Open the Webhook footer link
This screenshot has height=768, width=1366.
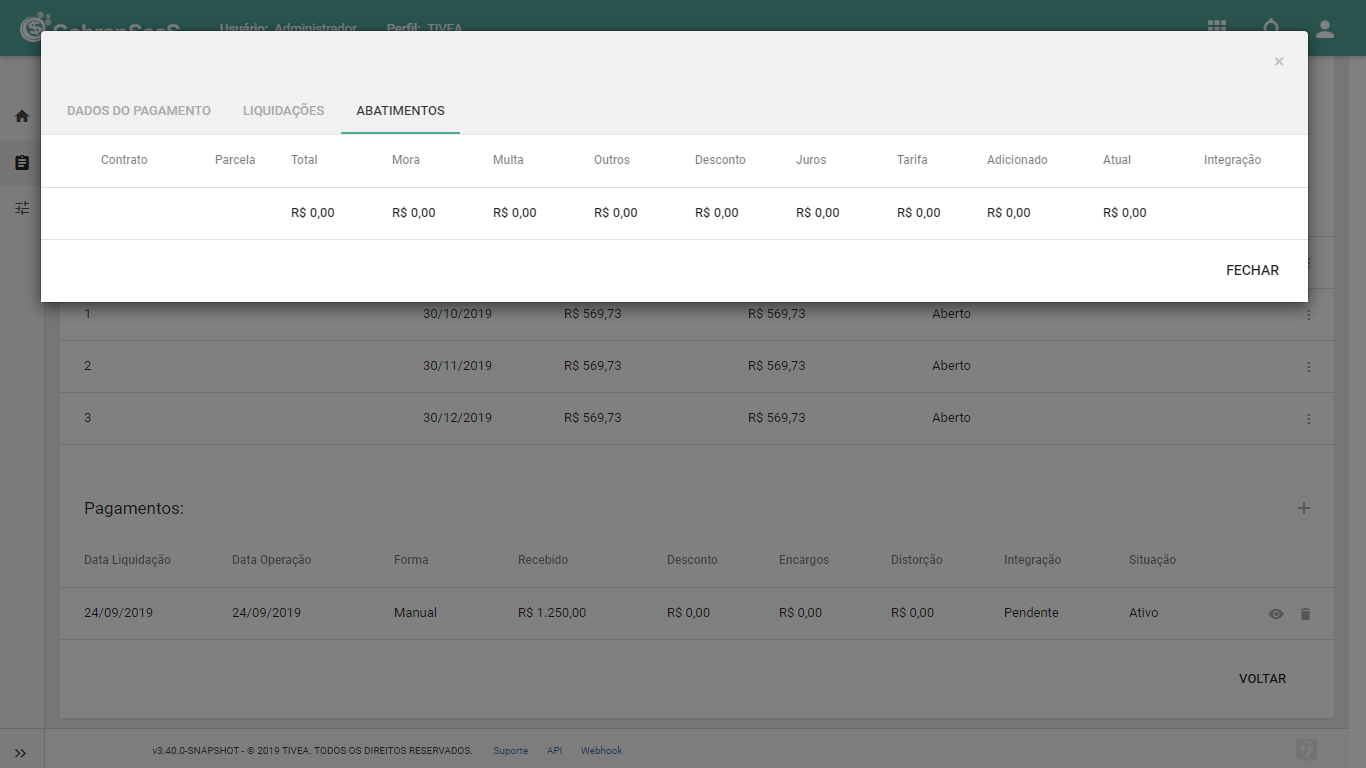coord(601,751)
